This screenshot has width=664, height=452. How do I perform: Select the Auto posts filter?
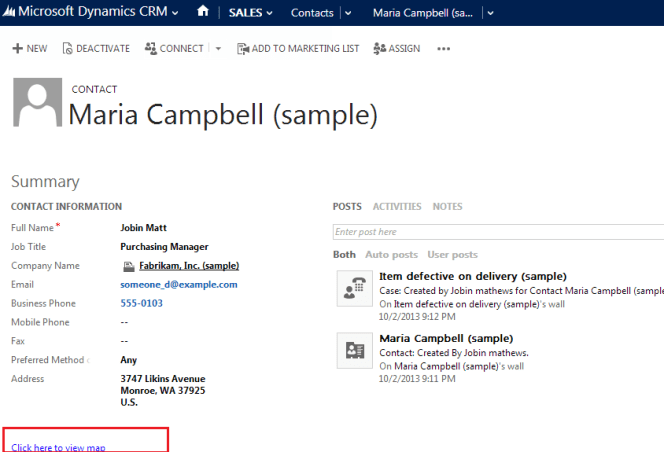tap(392, 255)
